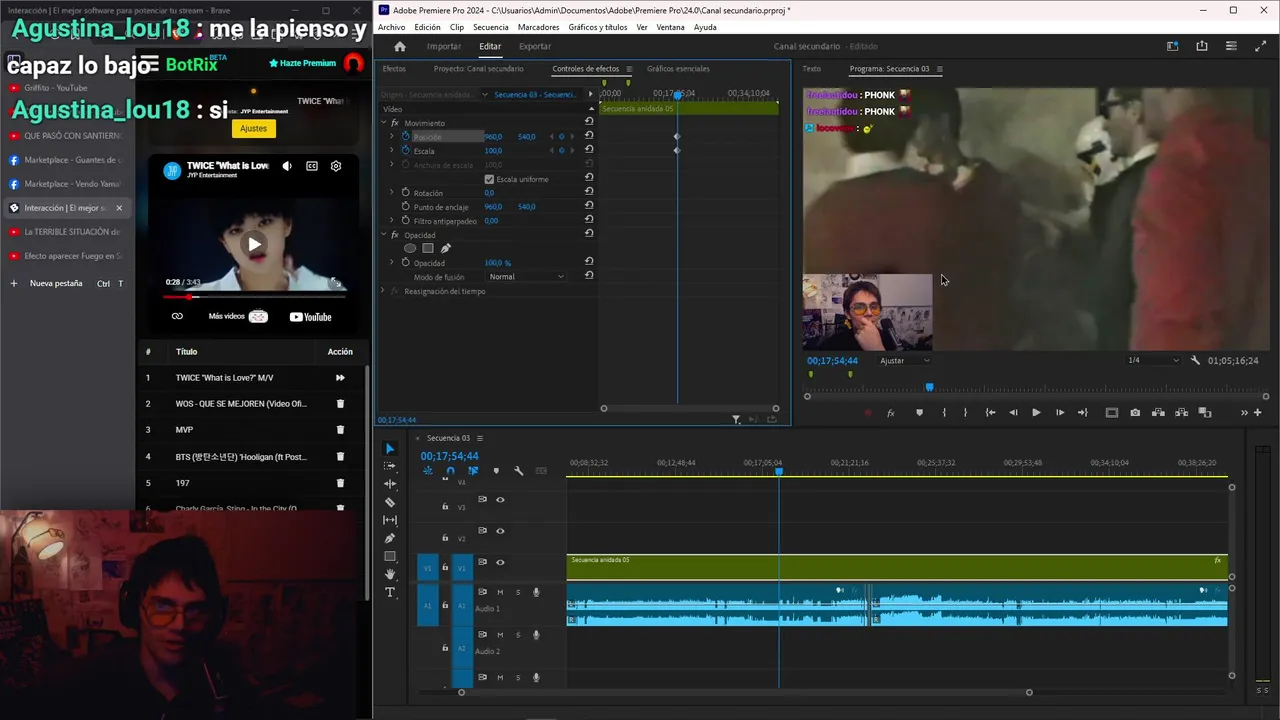Mark Out point in Program monitor
This screenshot has width=1280, height=720.
pos(965,413)
